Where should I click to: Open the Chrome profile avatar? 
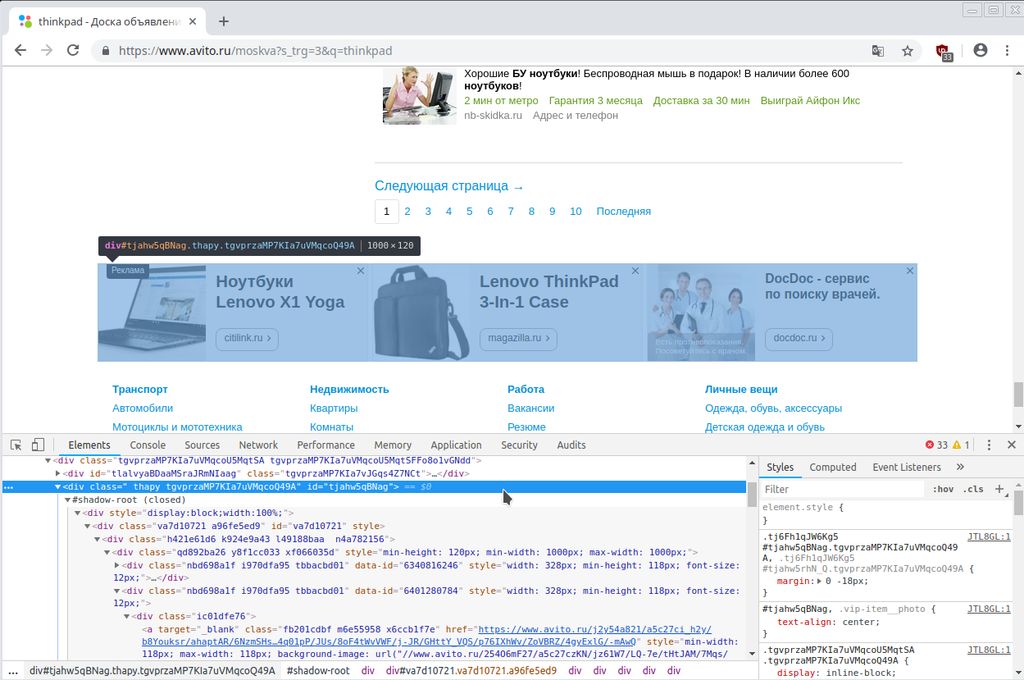coord(980,50)
